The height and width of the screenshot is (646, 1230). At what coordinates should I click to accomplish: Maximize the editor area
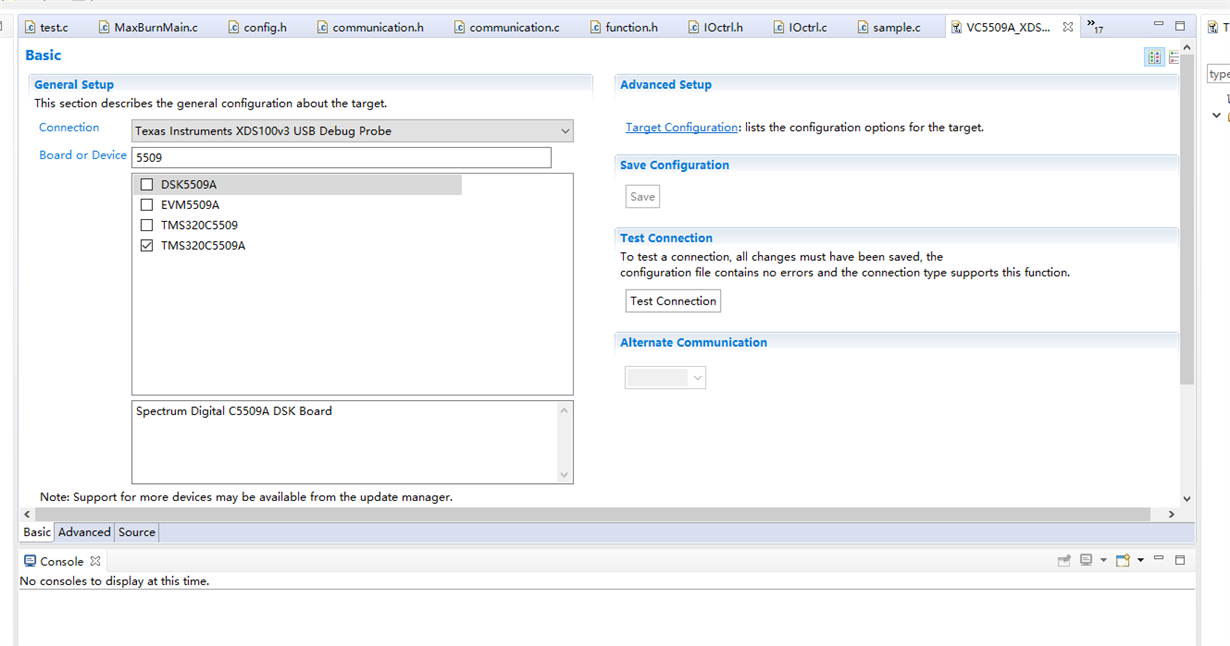[x=1180, y=27]
